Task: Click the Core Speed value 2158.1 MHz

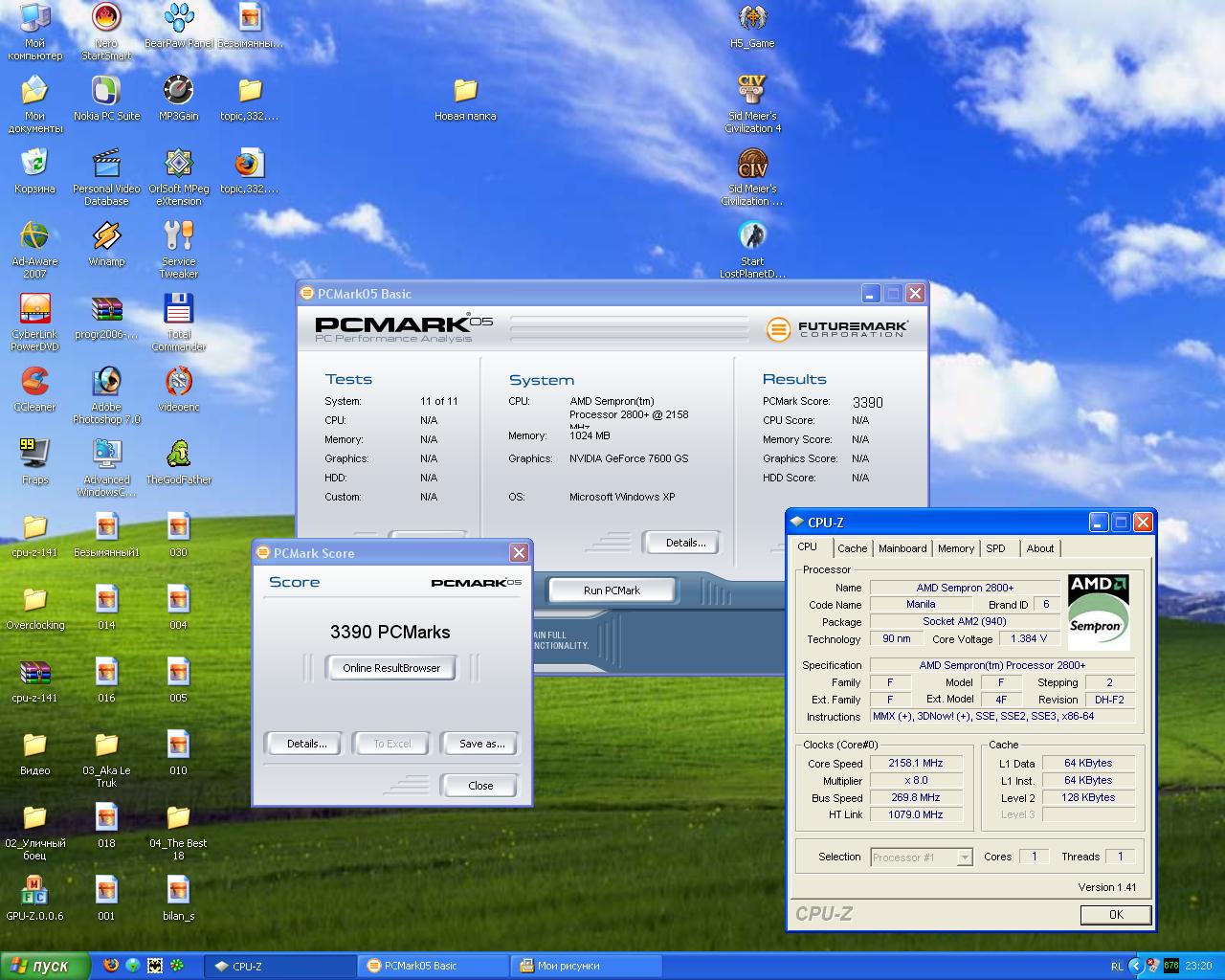Action: (x=916, y=764)
